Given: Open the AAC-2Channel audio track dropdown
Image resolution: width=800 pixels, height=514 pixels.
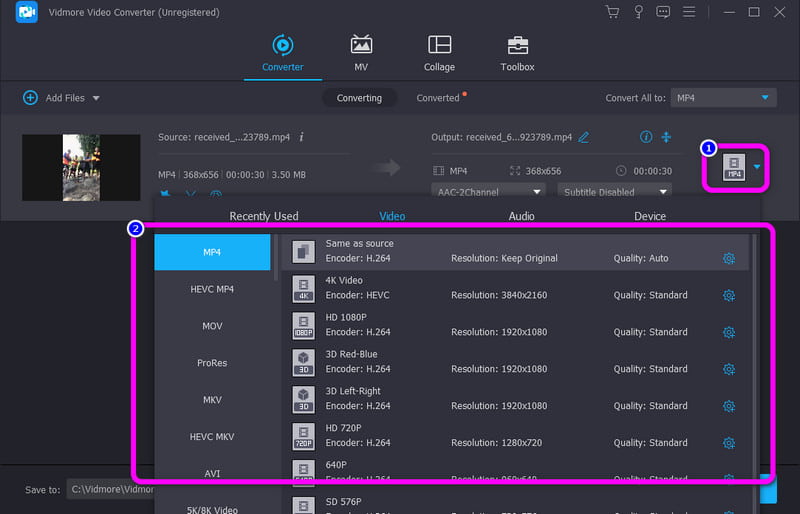Looking at the screenshot, I should point(488,191).
